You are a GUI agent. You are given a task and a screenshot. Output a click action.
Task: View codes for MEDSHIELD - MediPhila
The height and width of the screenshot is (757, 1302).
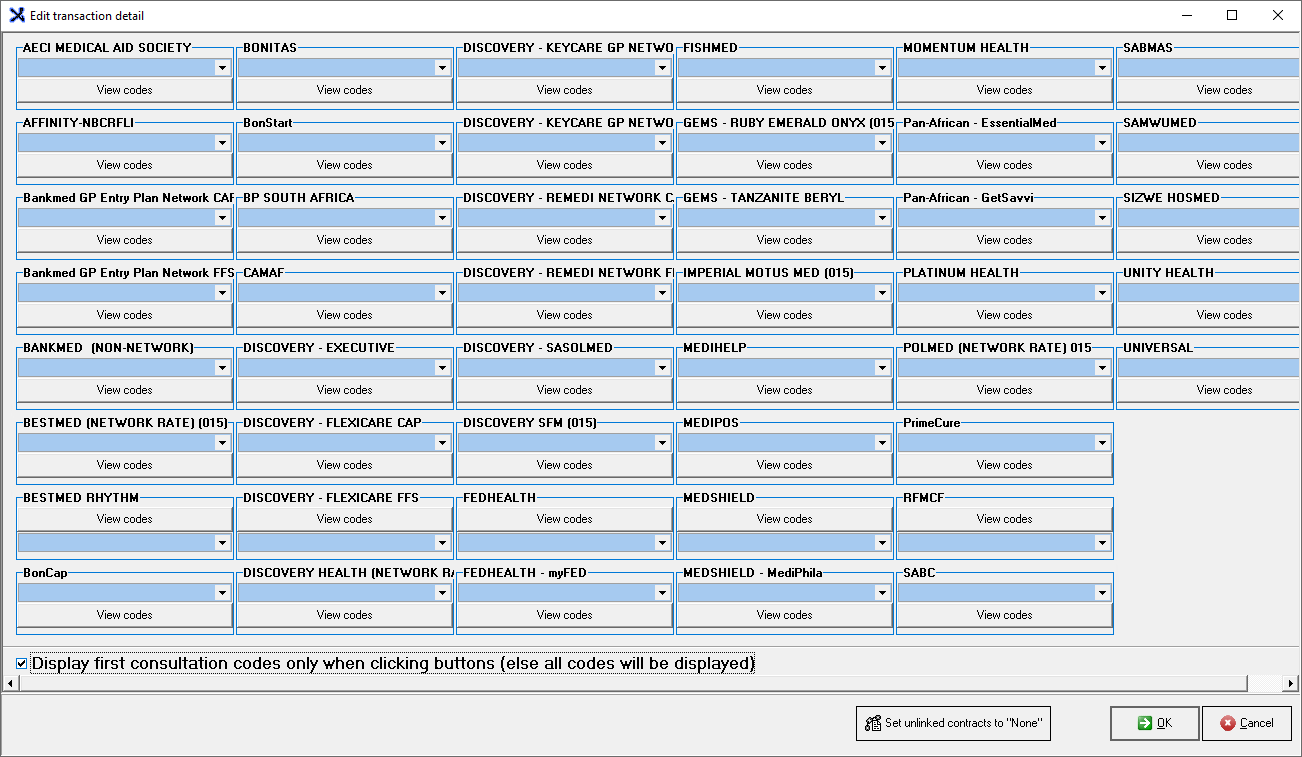click(x=785, y=615)
